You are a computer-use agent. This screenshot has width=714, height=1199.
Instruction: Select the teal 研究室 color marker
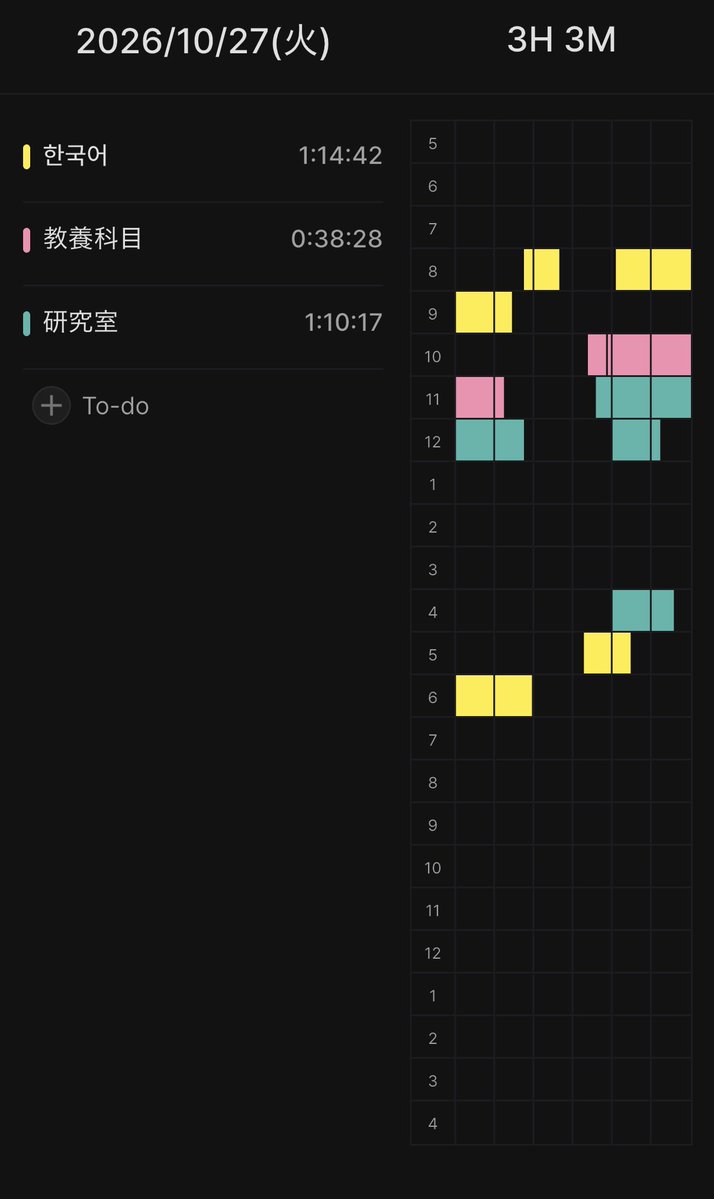27,323
